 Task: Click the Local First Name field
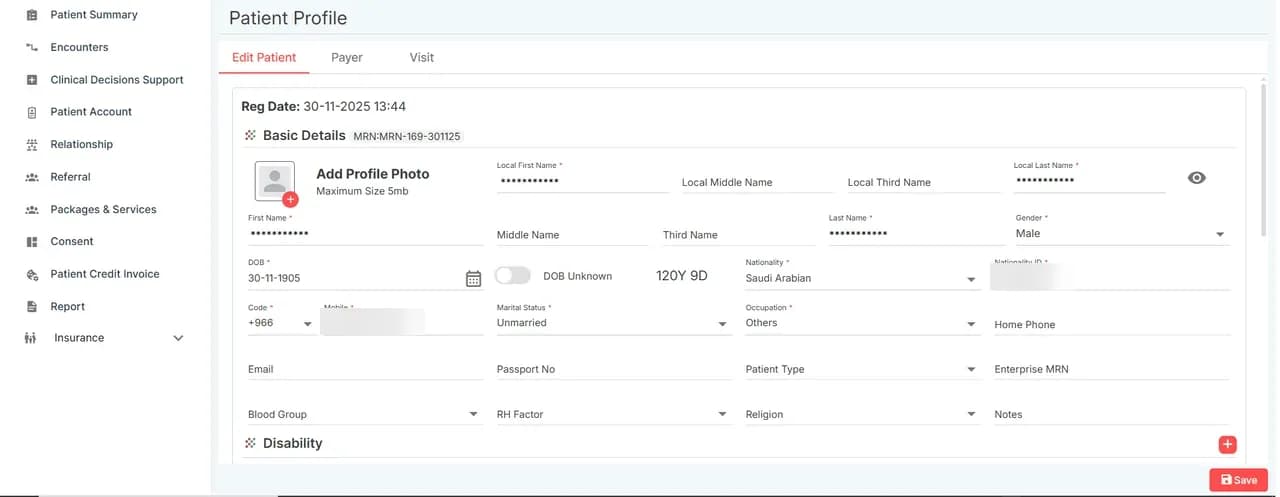pyautogui.click(x=582, y=181)
